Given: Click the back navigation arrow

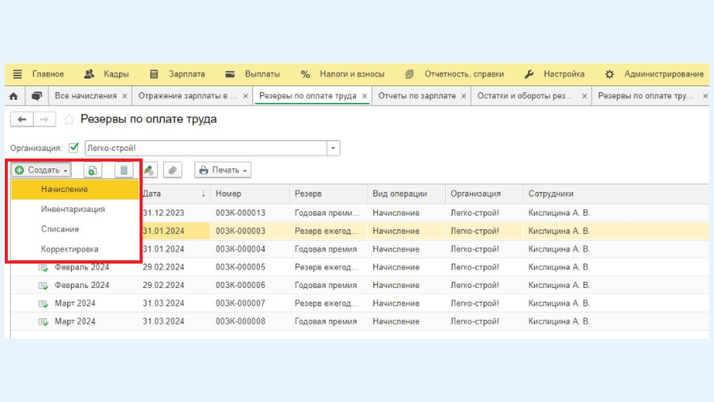Looking at the screenshot, I should 22,120.
